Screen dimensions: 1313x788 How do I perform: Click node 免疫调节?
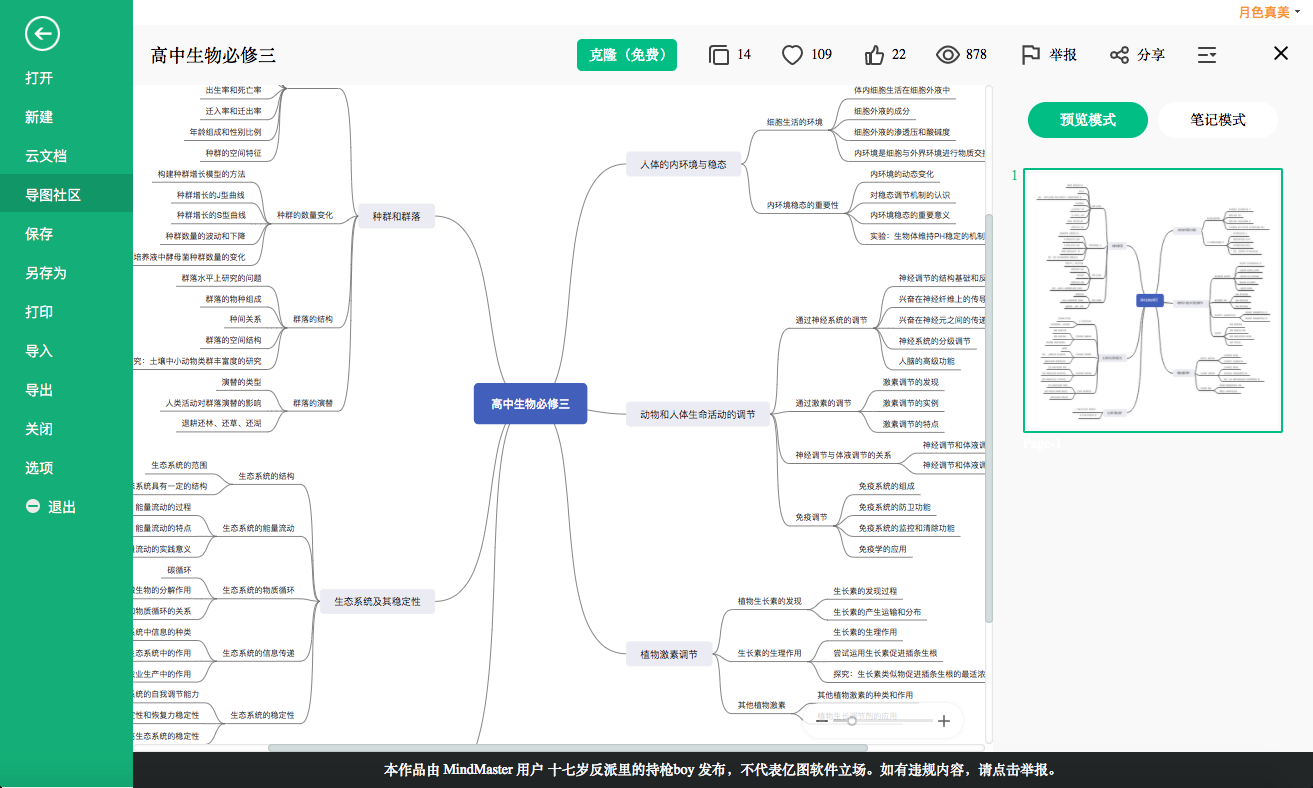pyautogui.click(x=811, y=517)
